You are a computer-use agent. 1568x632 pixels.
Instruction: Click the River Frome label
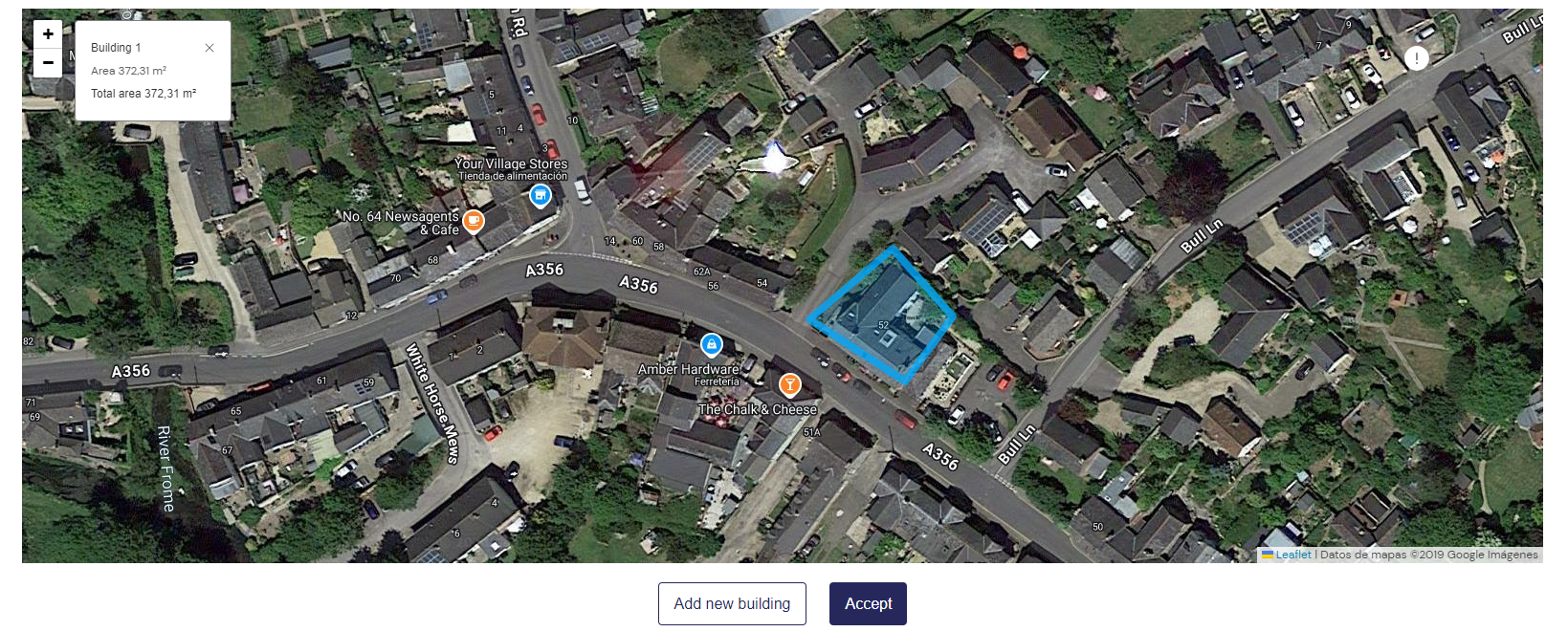[166, 469]
